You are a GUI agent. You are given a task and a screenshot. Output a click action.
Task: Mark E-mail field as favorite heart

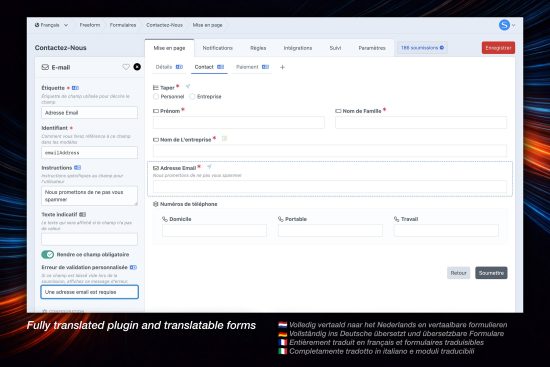[x=126, y=67]
